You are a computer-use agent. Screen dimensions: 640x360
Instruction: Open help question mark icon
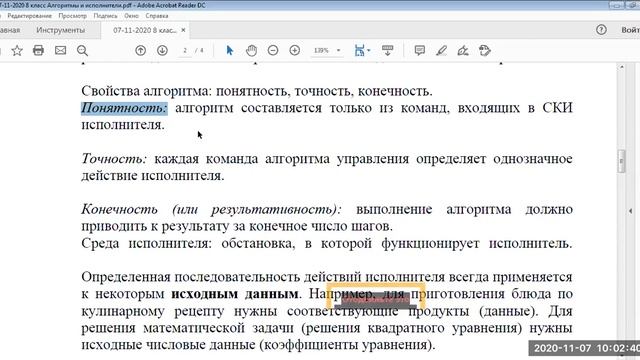tap(601, 30)
